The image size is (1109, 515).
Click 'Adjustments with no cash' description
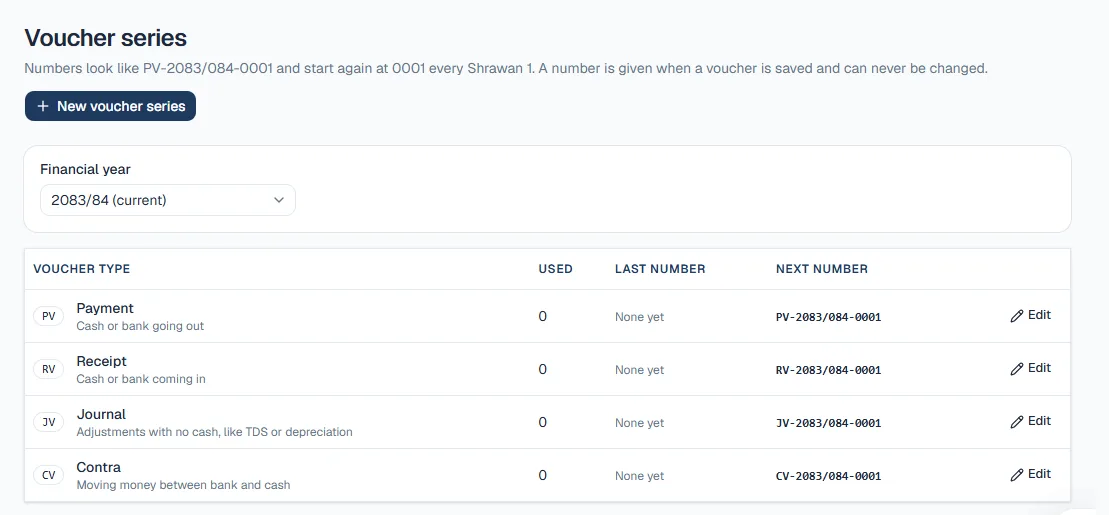click(214, 432)
